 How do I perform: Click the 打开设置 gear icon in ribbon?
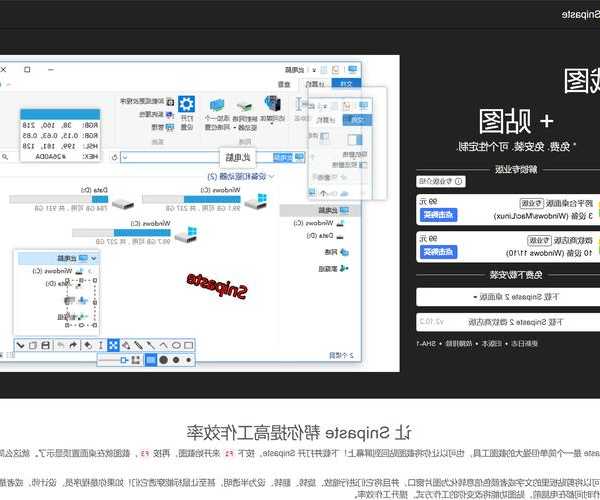(x=186, y=104)
